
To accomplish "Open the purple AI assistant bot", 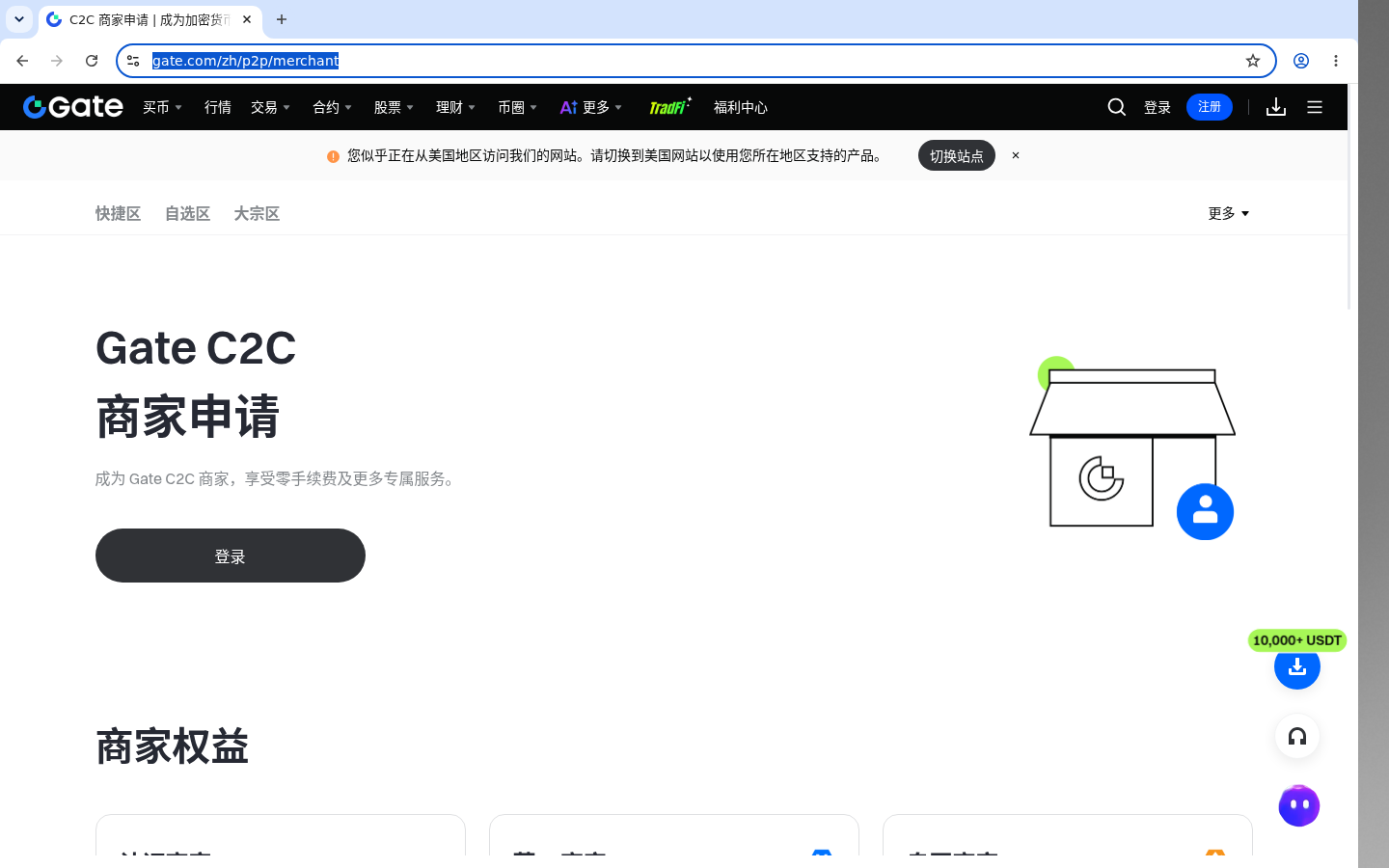I will point(1298,806).
